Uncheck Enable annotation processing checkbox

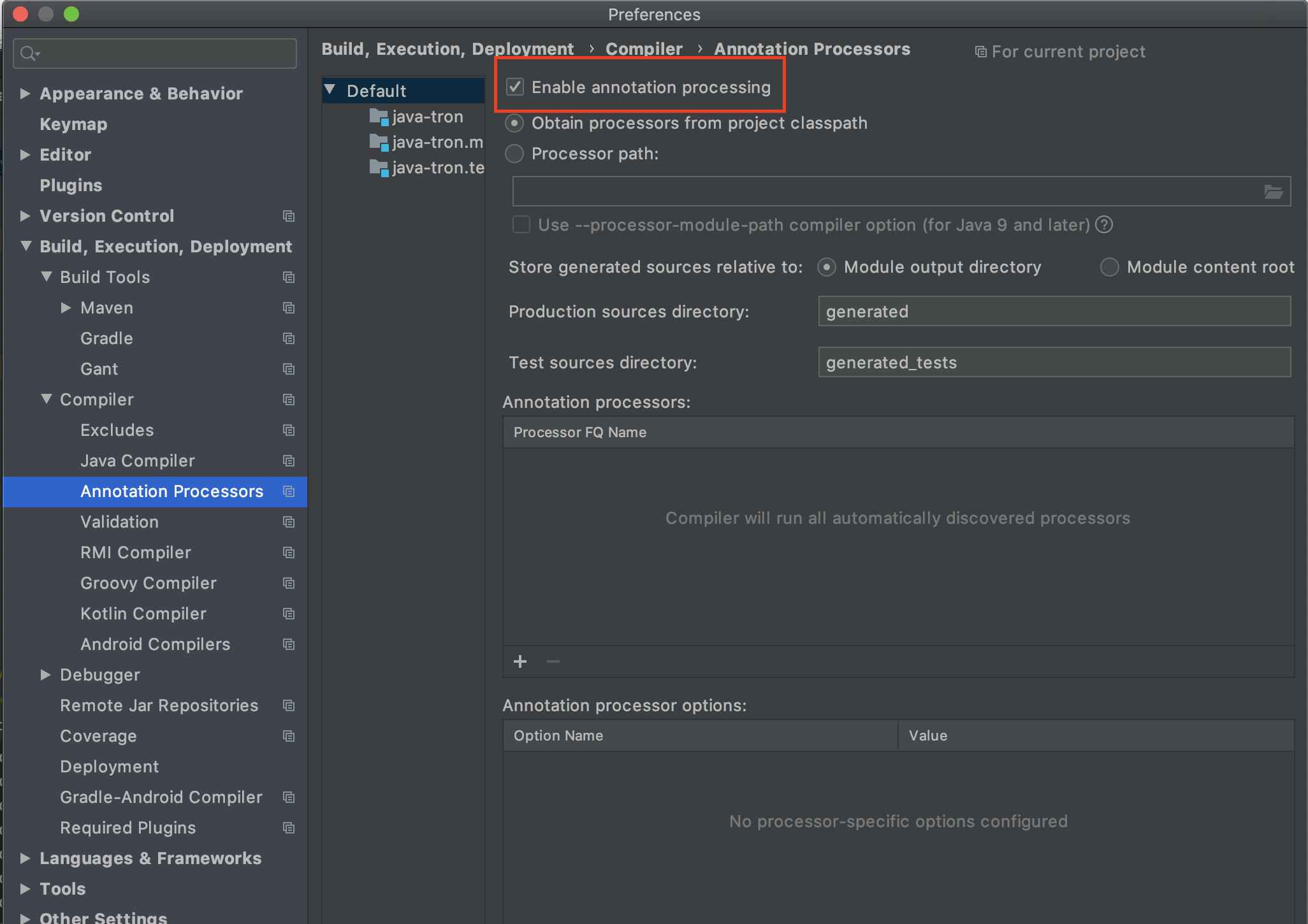(x=515, y=87)
